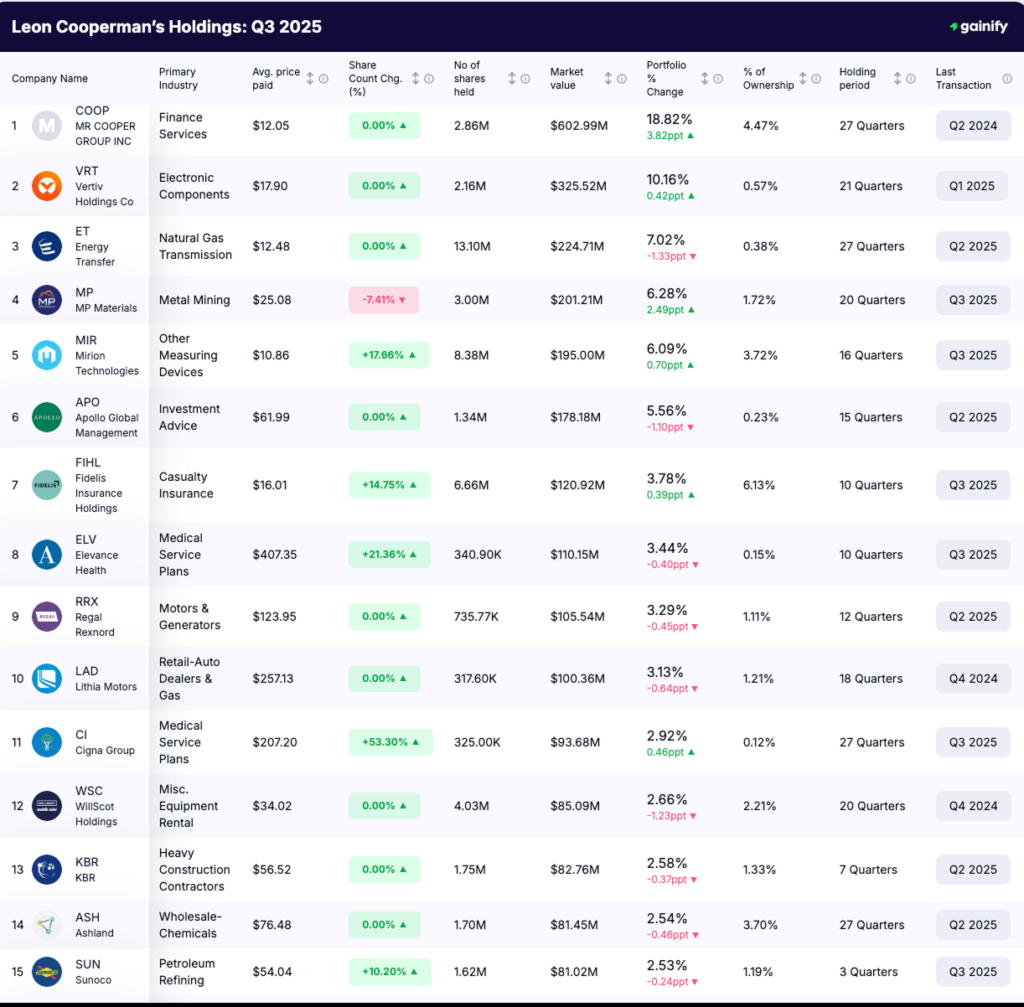
Task: Open the info tooltip for Share Count Chg column
Action: pos(428,78)
